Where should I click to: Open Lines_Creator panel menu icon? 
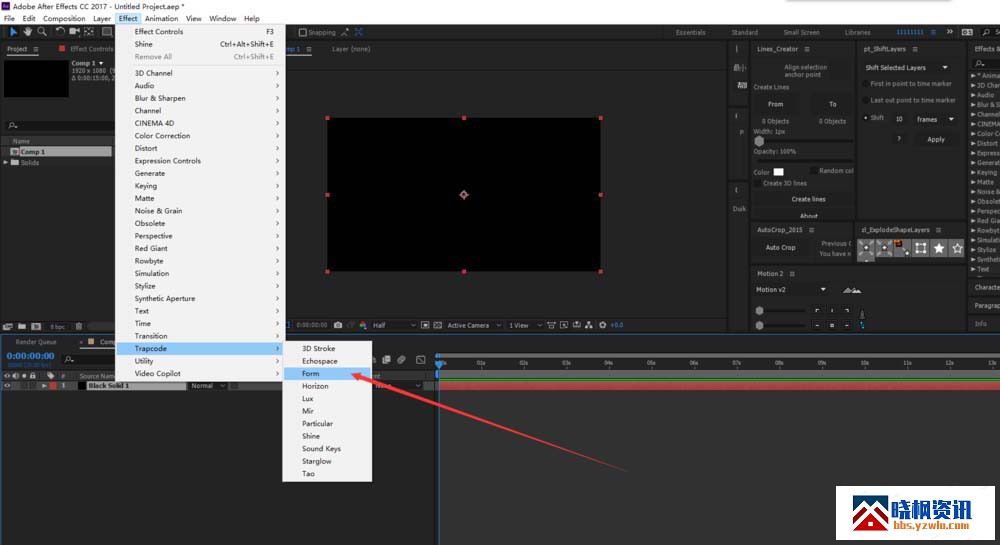pos(807,49)
